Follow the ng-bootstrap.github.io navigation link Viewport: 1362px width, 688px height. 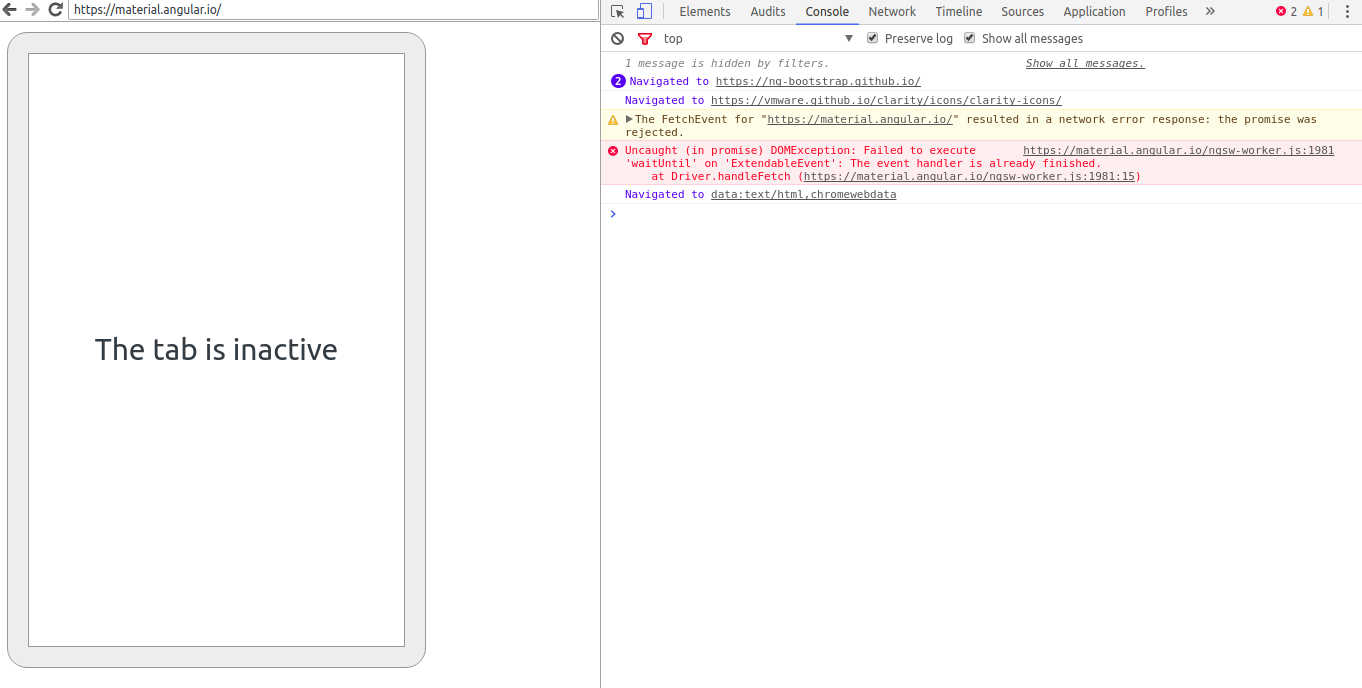coord(817,81)
